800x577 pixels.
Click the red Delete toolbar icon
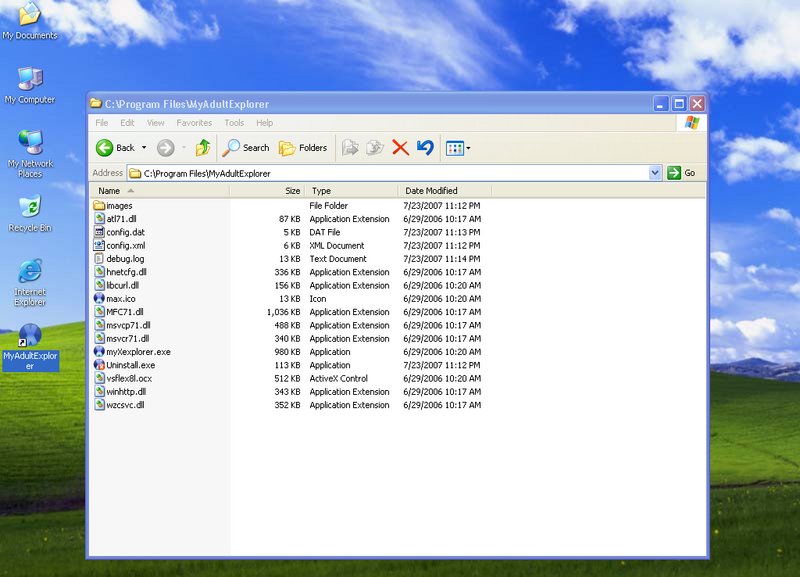point(401,148)
